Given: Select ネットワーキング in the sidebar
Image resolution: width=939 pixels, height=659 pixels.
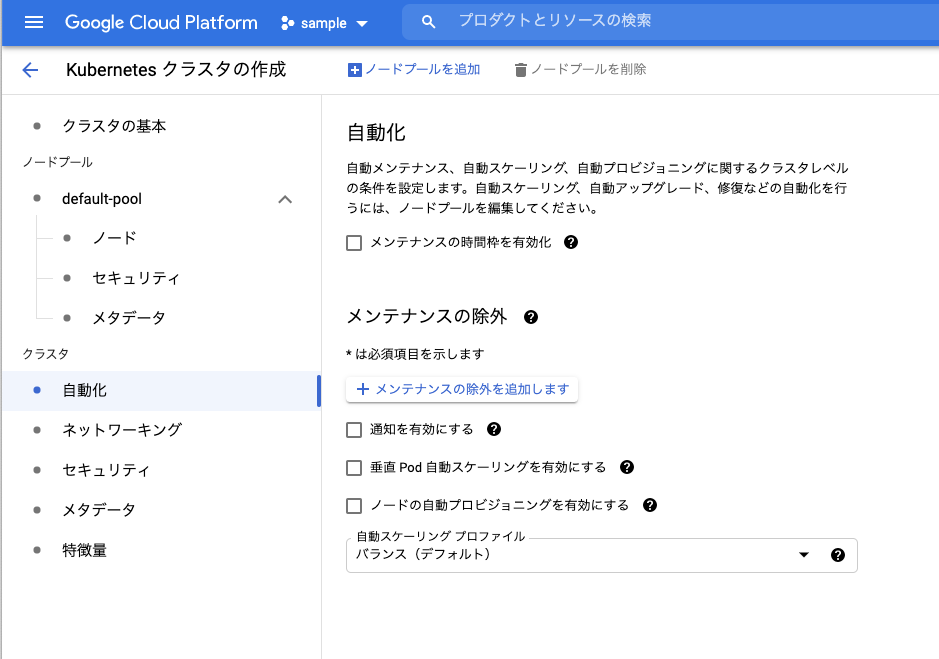Looking at the screenshot, I should click(x=121, y=430).
